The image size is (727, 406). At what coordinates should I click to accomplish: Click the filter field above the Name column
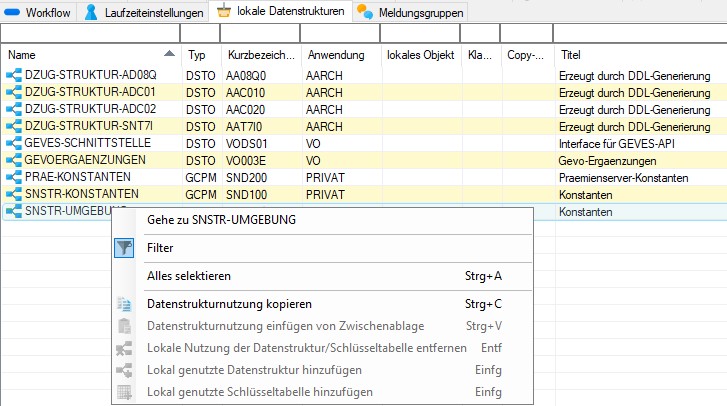pos(90,34)
